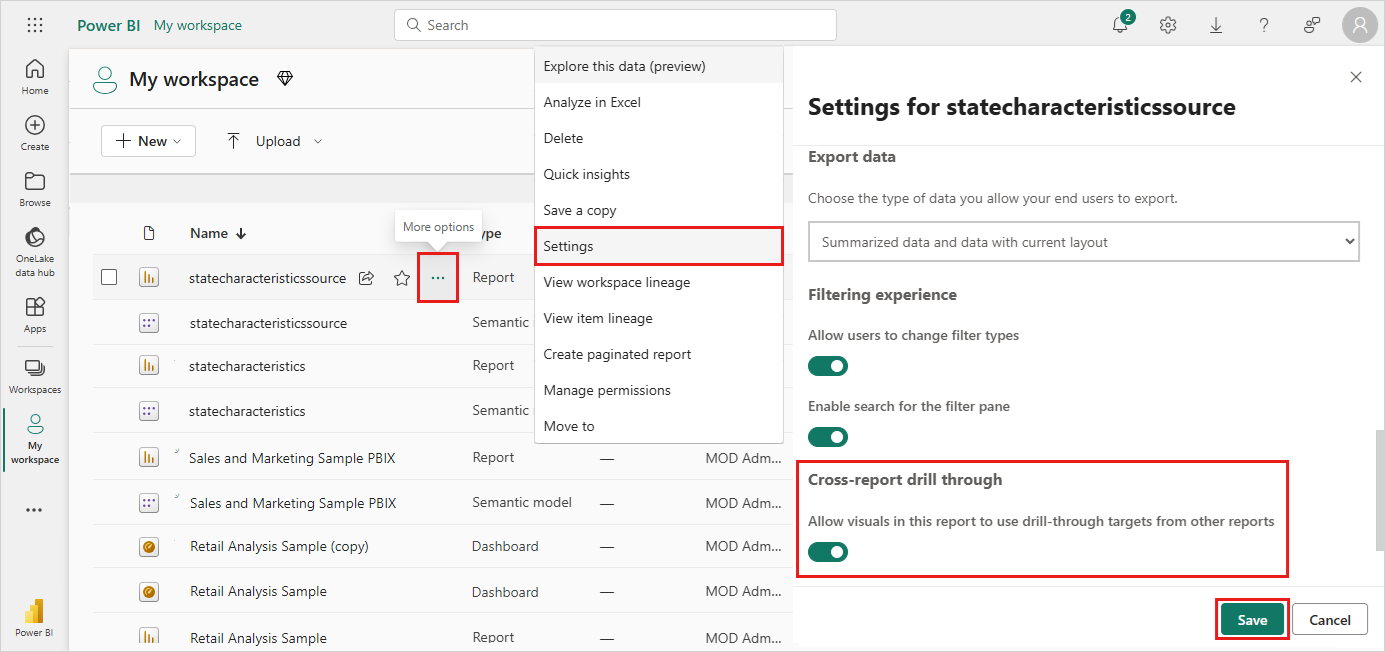The height and width of the screenshot is (652, 1385).
Task: Open Apps in the sidebar
Action: coord(35,315)
